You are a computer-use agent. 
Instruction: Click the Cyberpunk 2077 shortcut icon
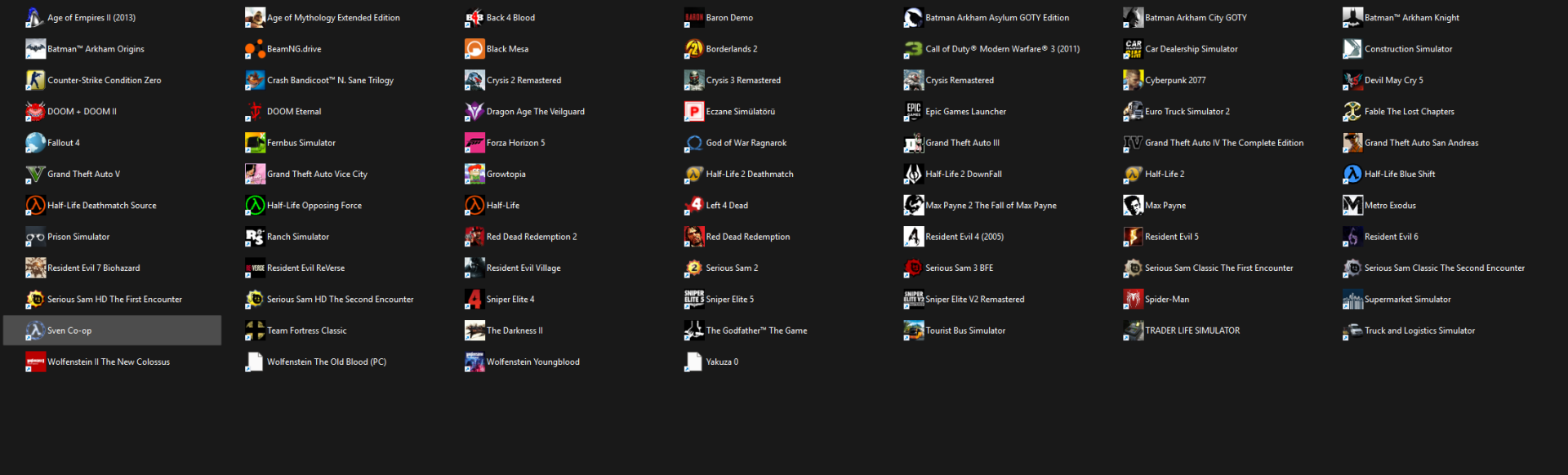(x=1134, y=80)
